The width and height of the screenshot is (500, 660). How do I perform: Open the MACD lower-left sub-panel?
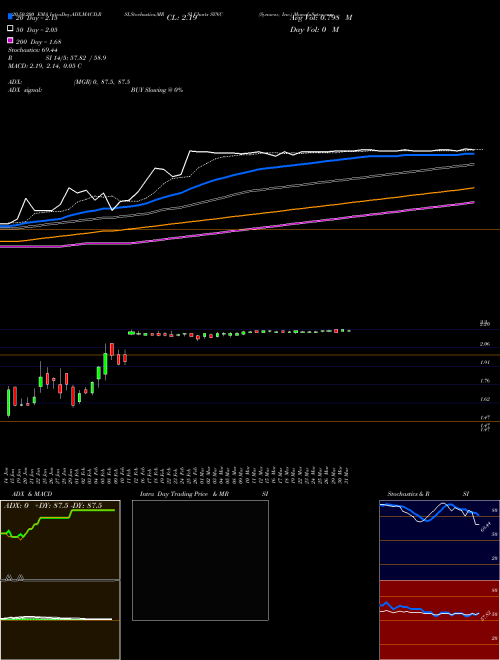(x=60, y=620)
